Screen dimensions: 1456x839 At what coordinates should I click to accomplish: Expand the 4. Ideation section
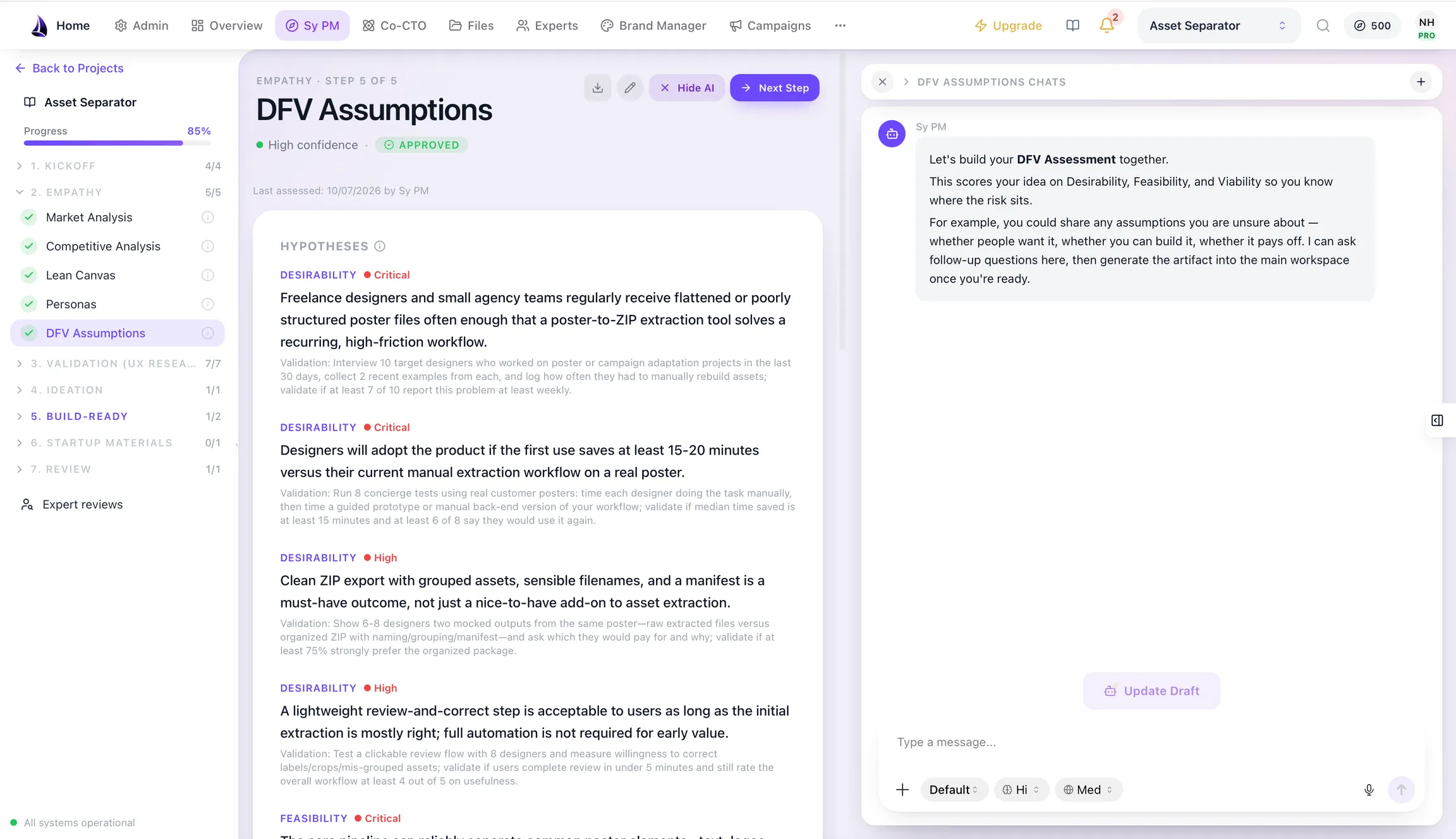(x=118, y=390)
